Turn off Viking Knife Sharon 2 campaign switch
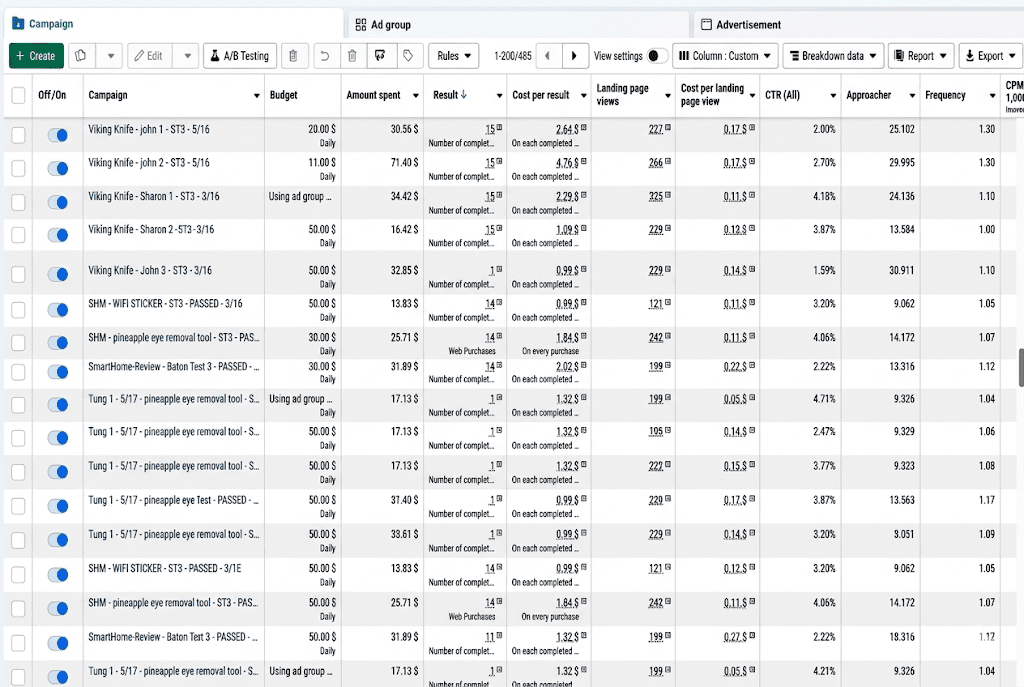 (57, 235)
